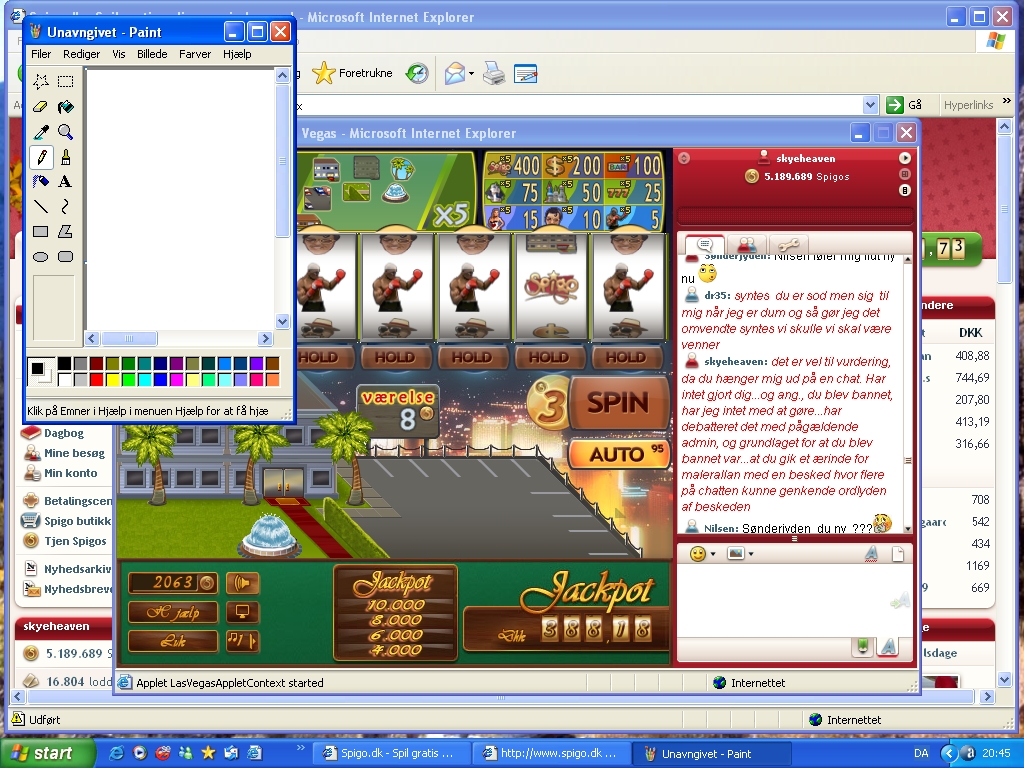Screen dimensions: 1024x768
Task: Open the Farver menu in Paint
Action: coord(195,54)
